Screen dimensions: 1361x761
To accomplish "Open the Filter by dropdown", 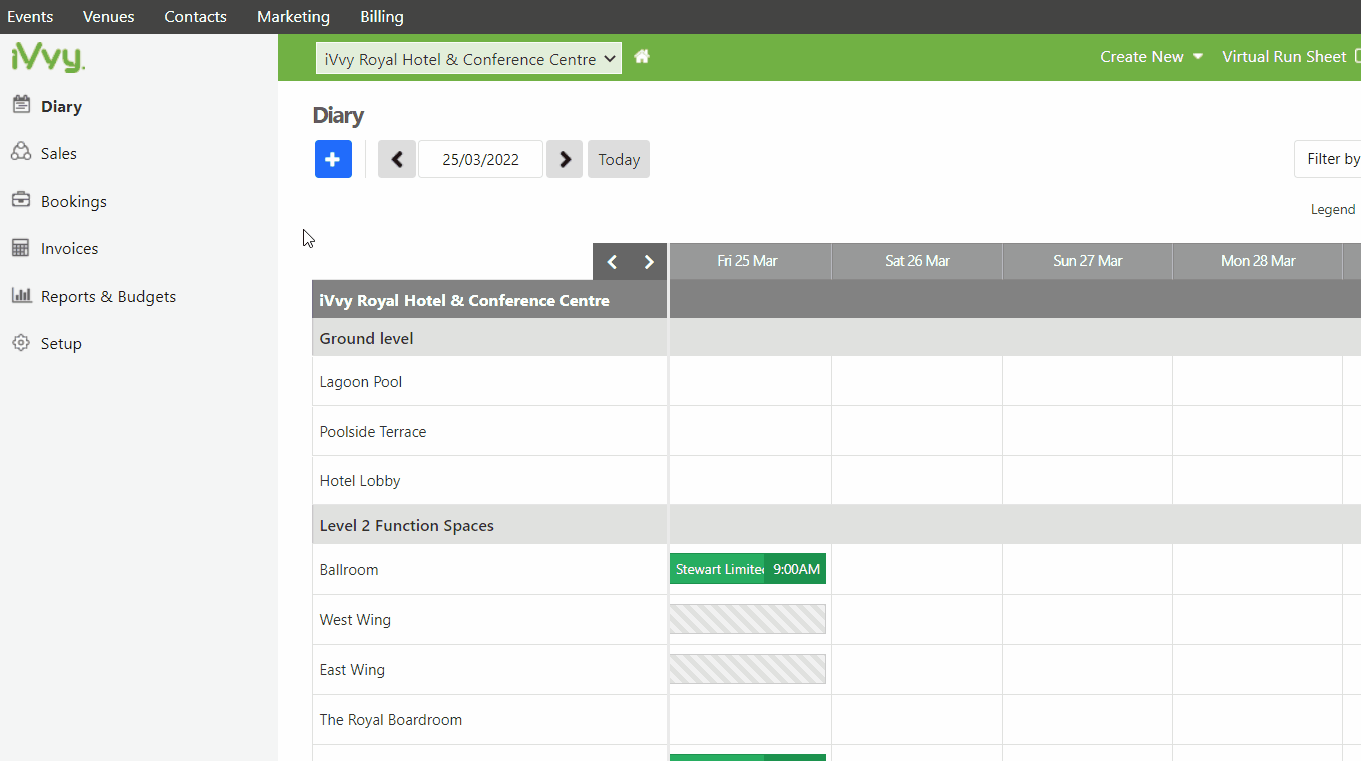I will [x=1328, y=159].
